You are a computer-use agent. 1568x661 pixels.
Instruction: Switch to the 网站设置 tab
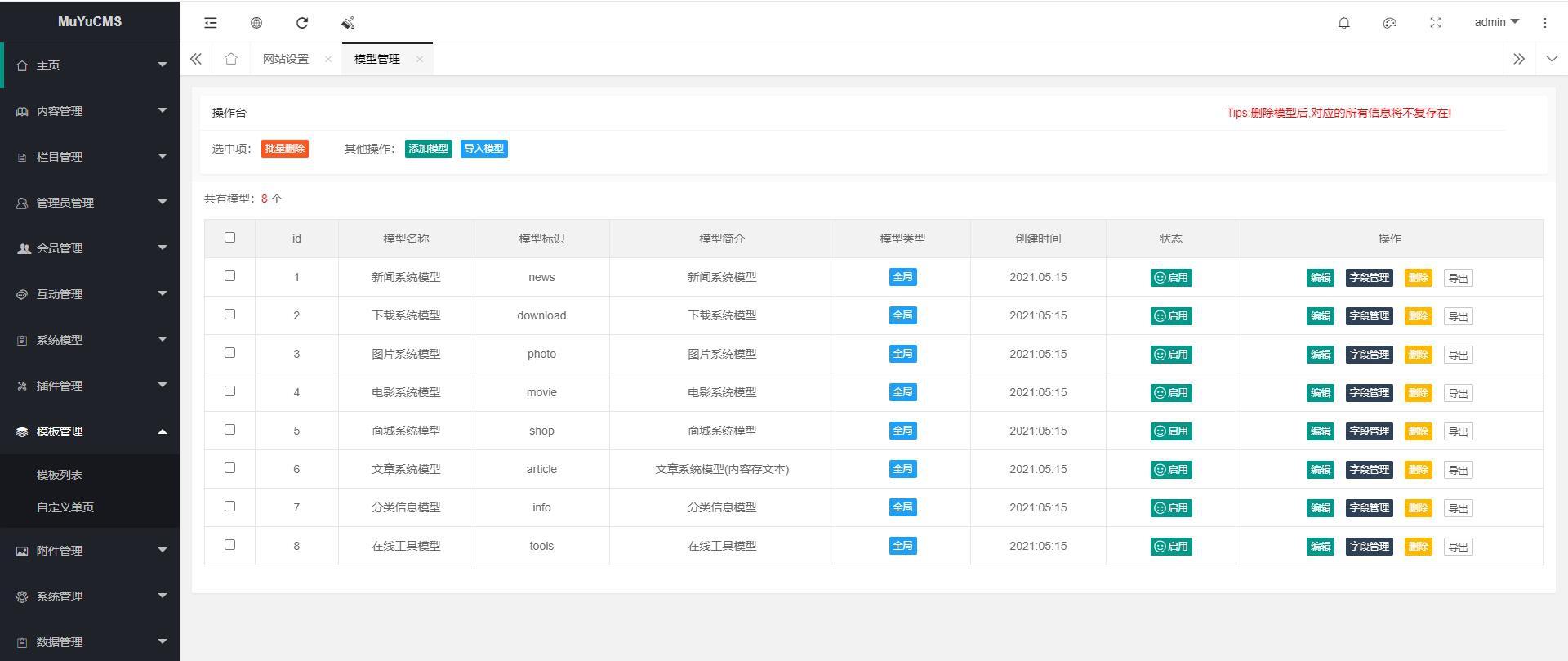tap(286, 59)
